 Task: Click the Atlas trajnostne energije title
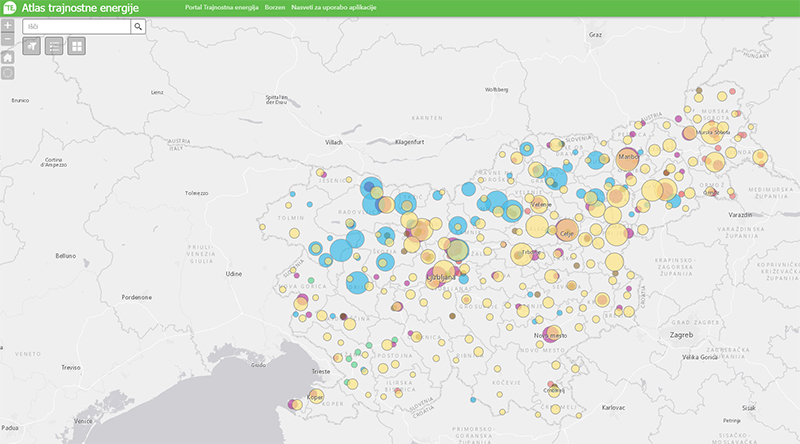[x=80, y=8]
